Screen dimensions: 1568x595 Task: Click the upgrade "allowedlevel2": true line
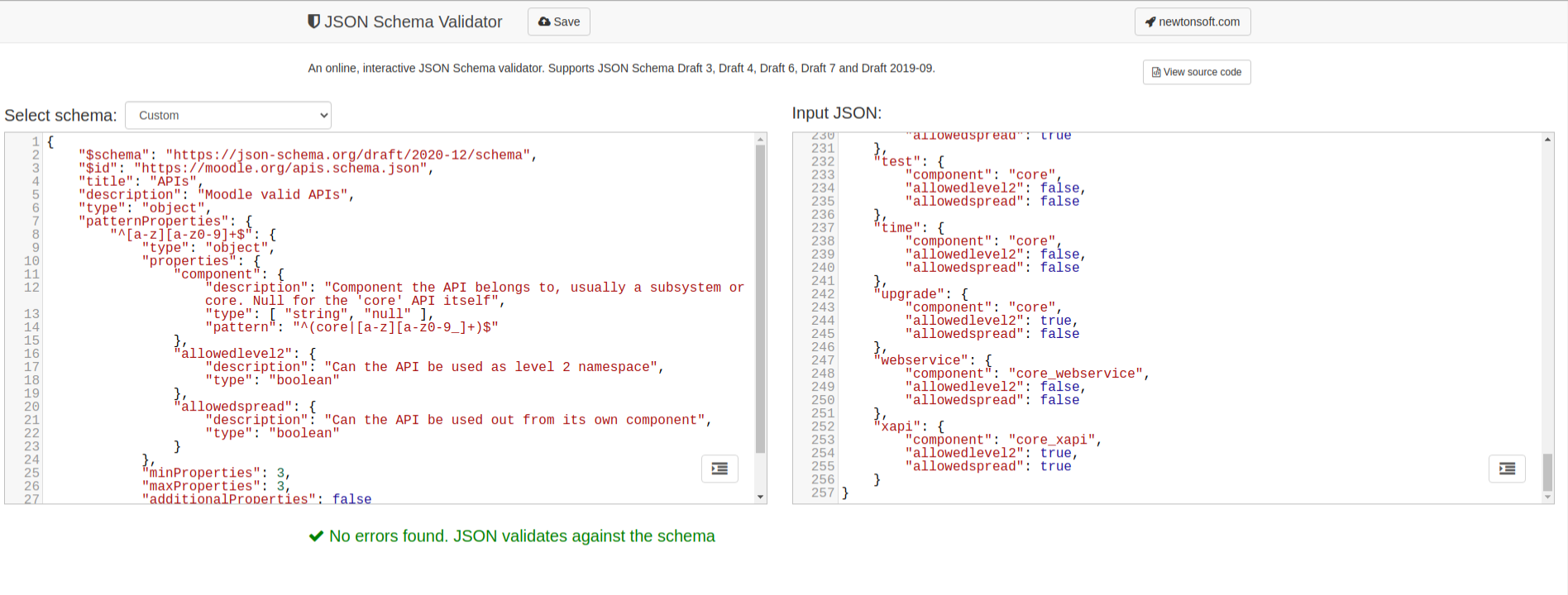(x=992, y=321)
